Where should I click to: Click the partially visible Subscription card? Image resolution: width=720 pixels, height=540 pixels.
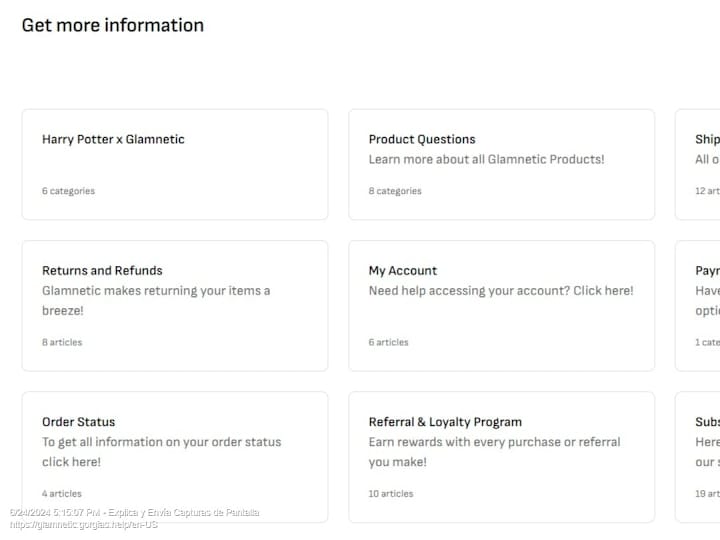(698, 457)
